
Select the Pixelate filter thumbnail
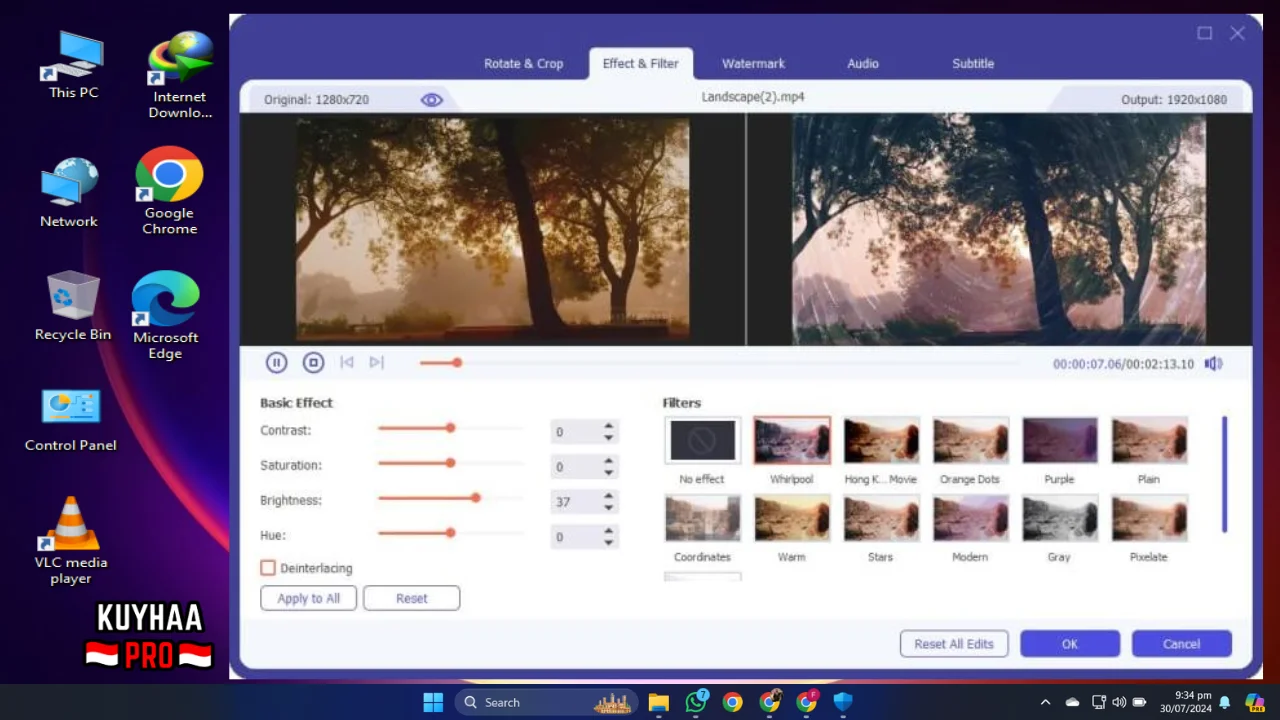pos(1149,518)
